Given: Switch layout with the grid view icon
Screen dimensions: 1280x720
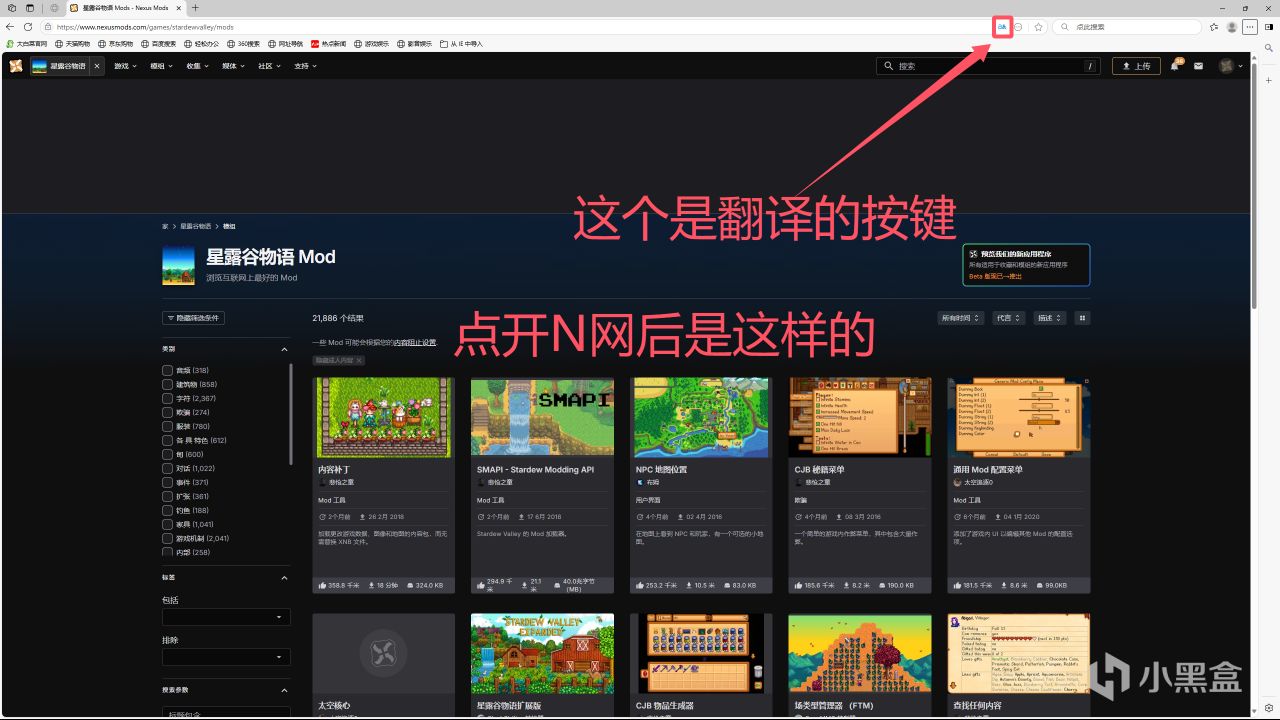Looking at the screenshot, I should click(x=1082, y=318).
